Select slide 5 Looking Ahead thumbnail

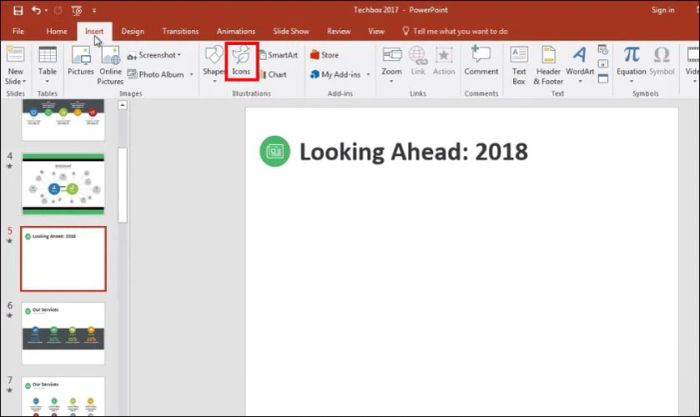pos(63,259)
